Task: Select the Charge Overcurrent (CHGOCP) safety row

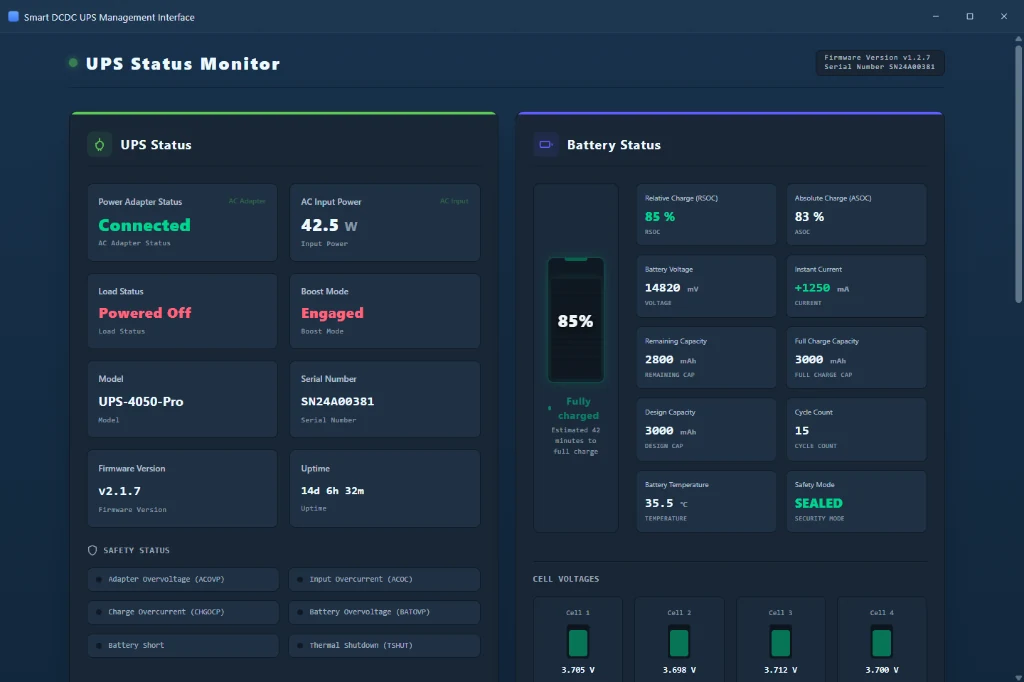Action: click(x=183, y=612)
